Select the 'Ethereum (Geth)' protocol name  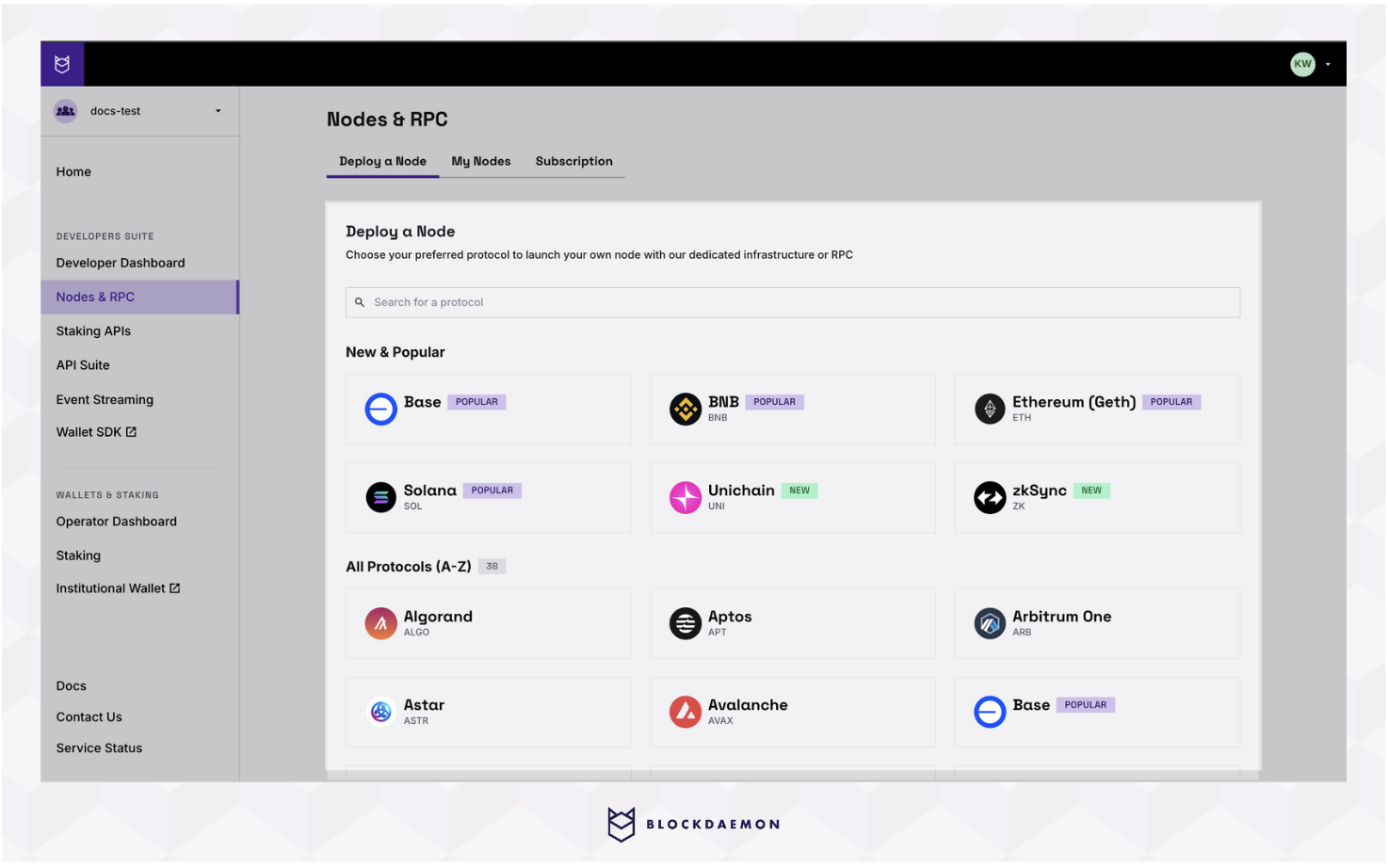[x=1073, y=403]
